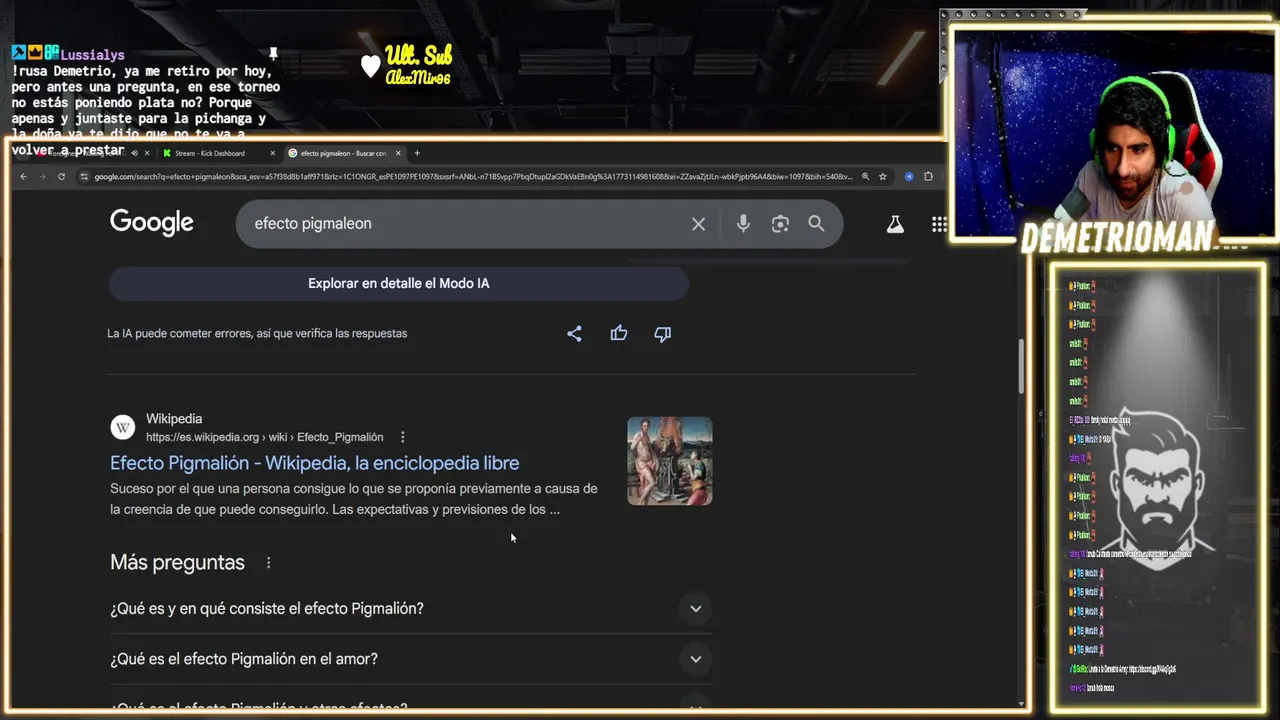Open a new browser tab with plus
This screenshot has height=720, width=1280.
click(x=417, y=153)
